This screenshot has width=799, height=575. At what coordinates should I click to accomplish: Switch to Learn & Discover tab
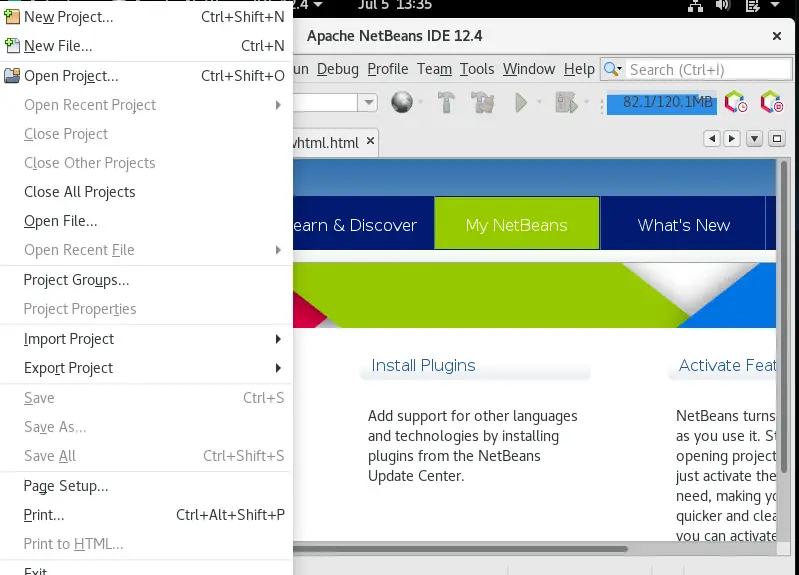363,224
